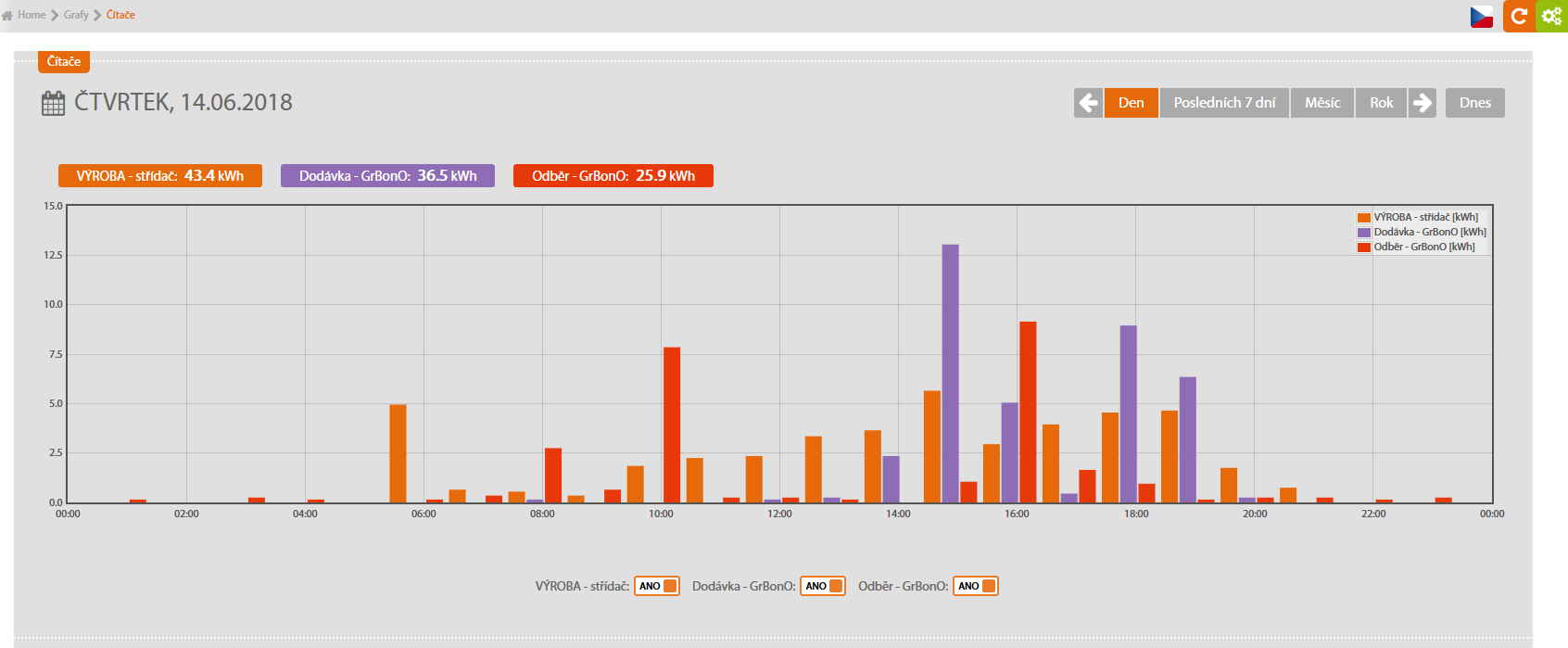Screen dimensions: 1568x648
Task: Select the Den view tab
Action: [1131, 103]
